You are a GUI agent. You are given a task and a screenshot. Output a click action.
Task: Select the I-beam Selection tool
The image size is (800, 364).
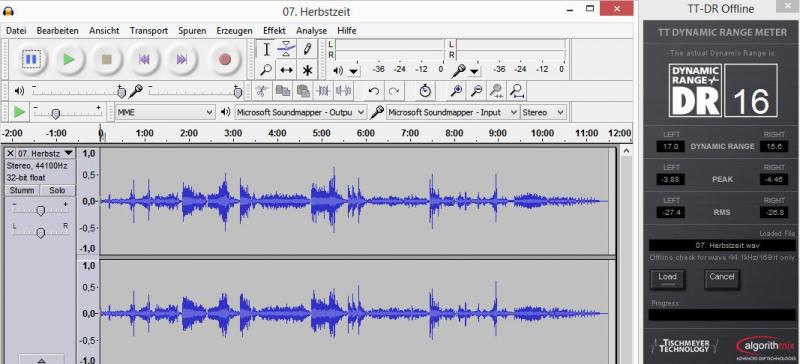tap(266, 50)
